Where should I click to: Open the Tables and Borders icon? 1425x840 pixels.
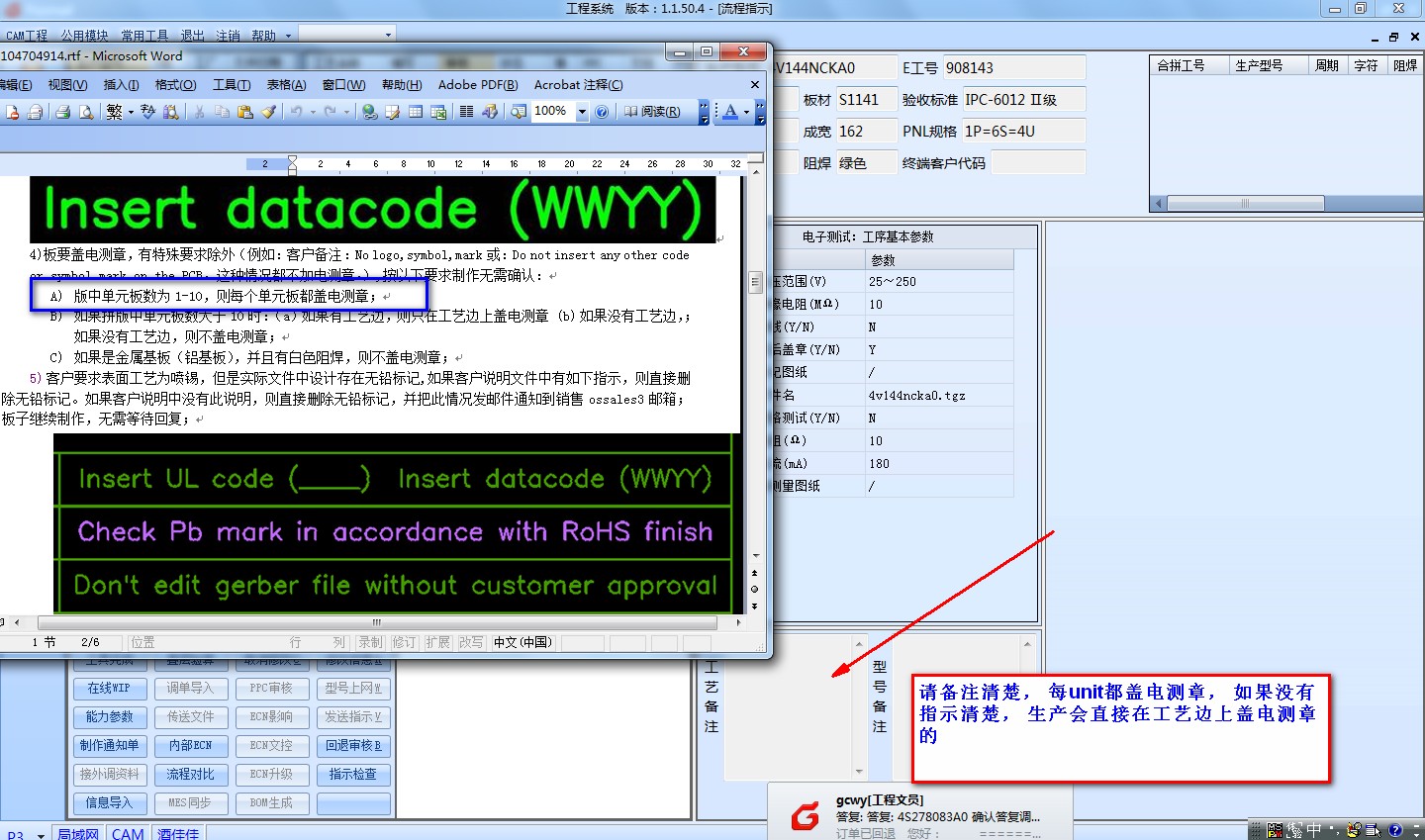pos(392,112)
